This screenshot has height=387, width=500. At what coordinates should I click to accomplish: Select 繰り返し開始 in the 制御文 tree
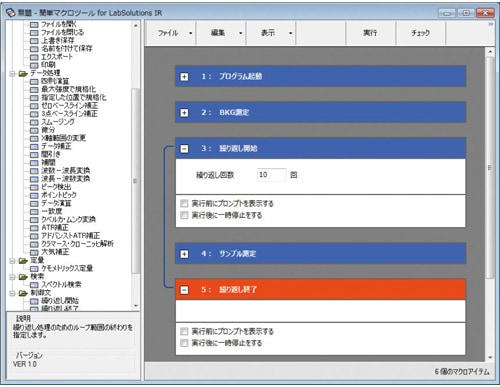point(60,301)
